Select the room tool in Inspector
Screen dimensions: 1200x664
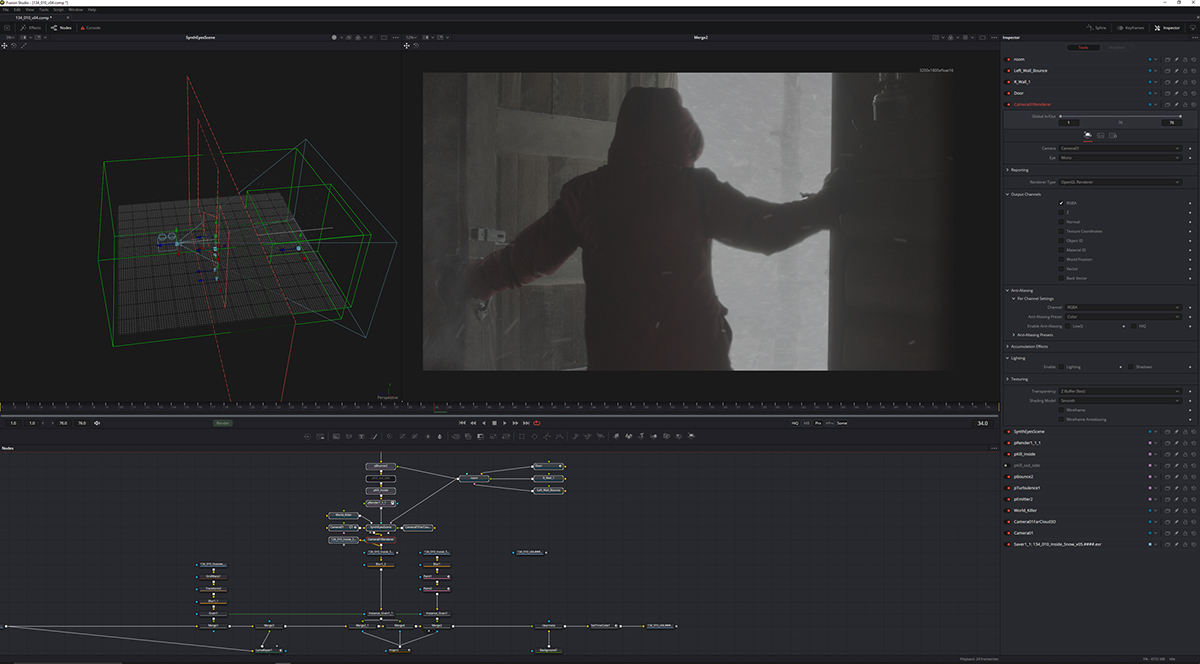pos(1020,59)
